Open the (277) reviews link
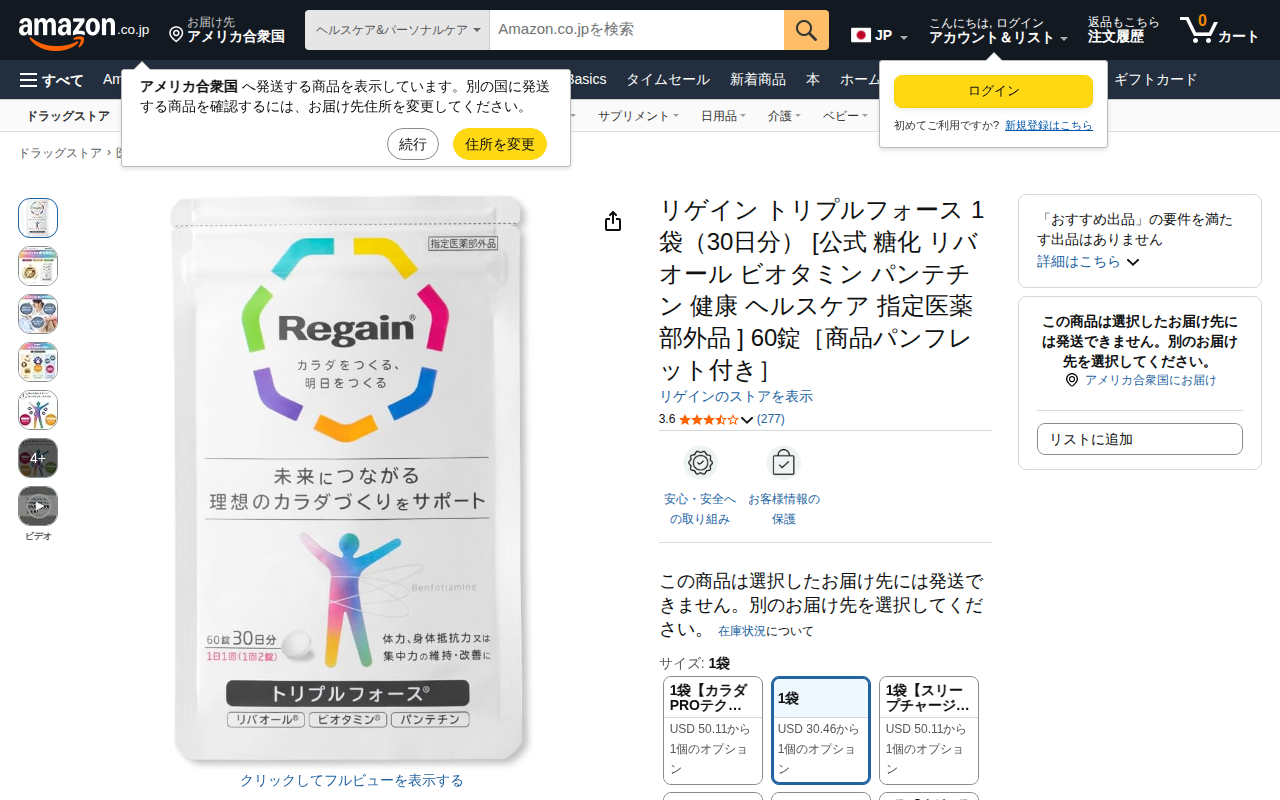This screenshot has width=1280, height=800. point(771,419)
